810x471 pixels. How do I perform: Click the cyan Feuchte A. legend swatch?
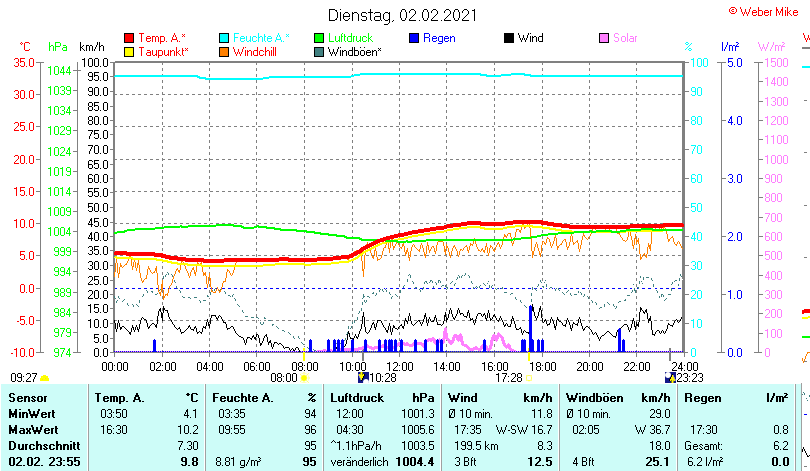point(225,38)
